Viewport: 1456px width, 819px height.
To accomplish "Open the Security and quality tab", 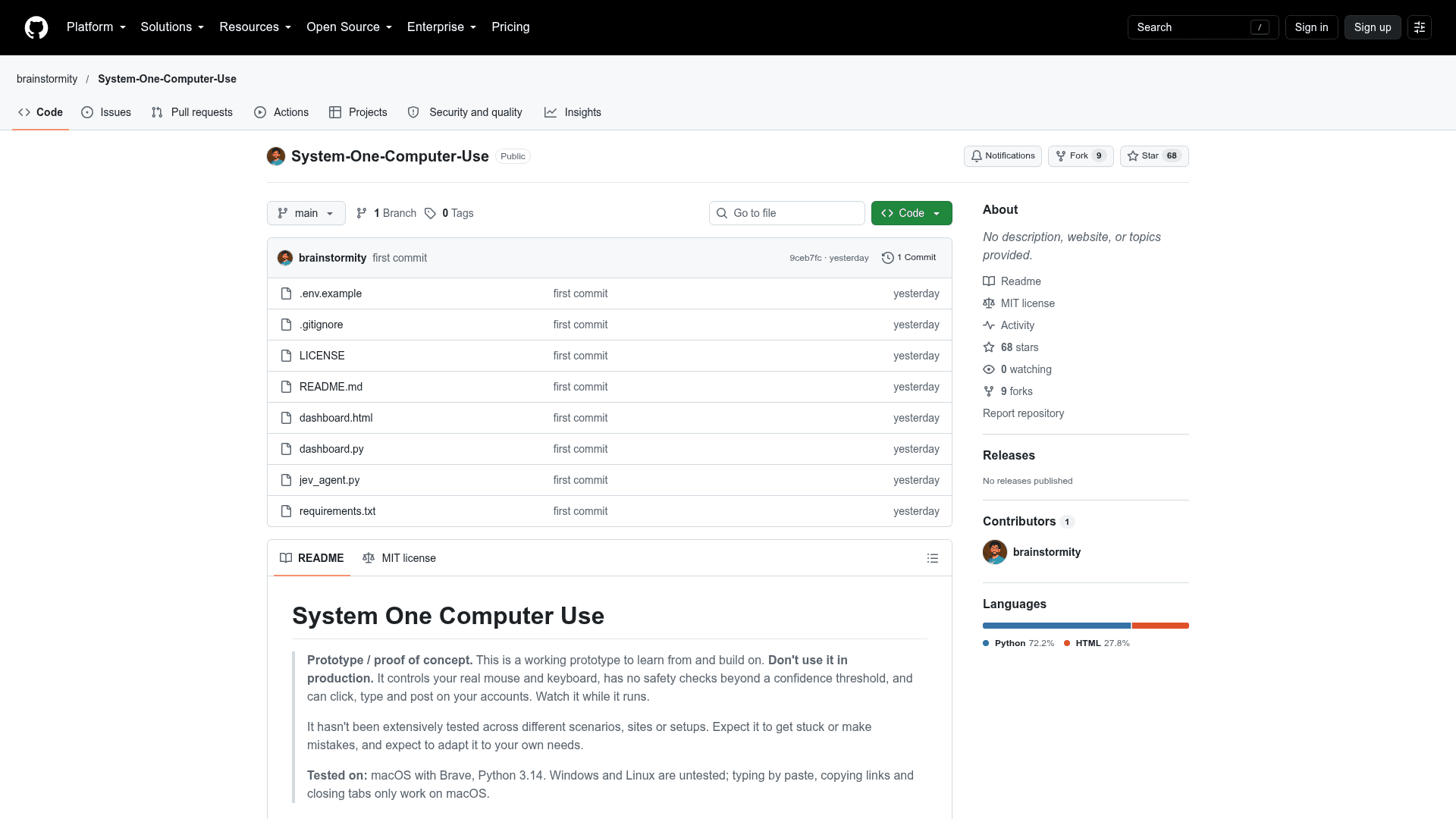I will pyautogui.click(x=465, y=112).
